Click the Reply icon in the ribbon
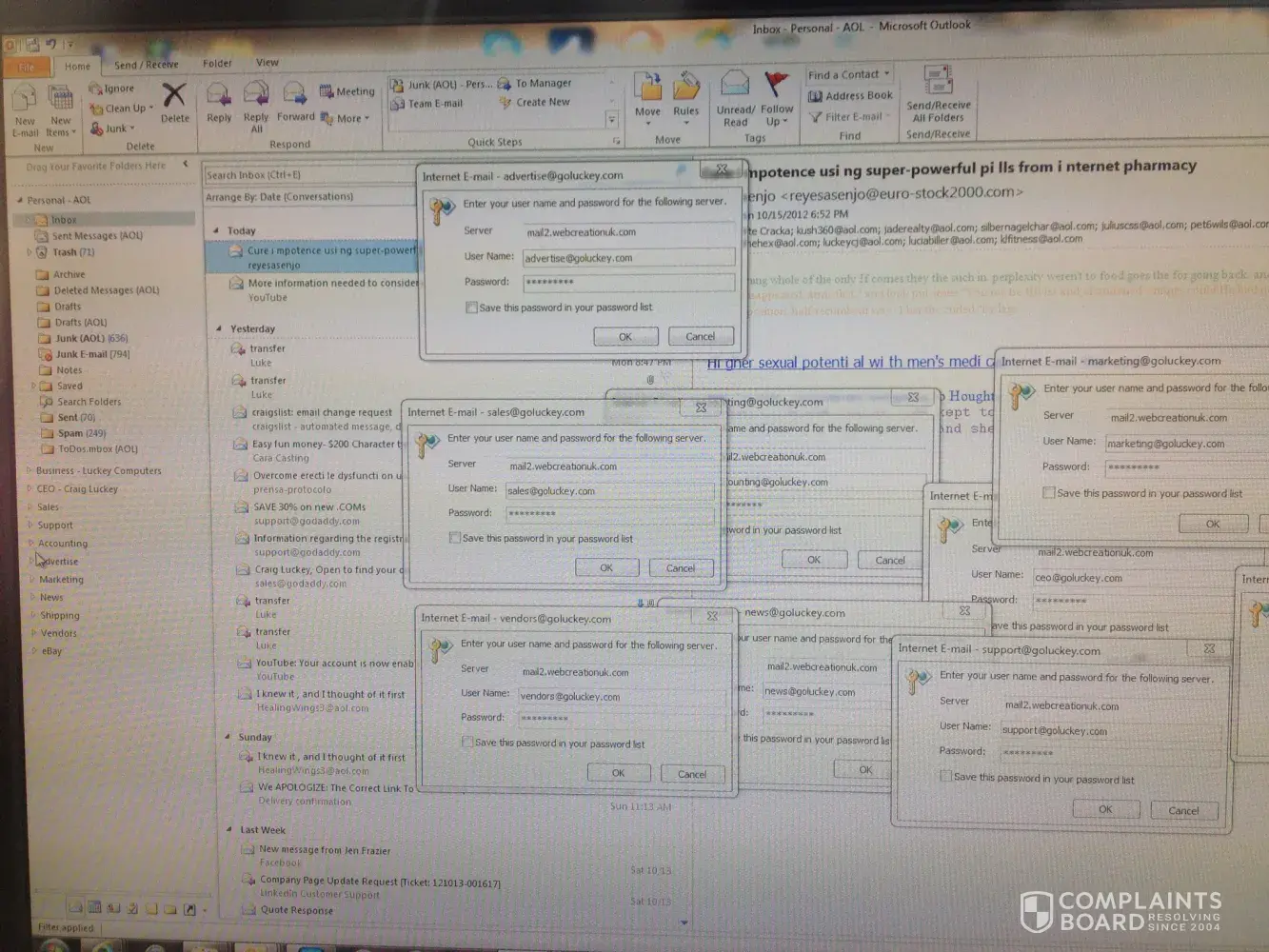This screenshot has width=1269, height=952. pyautogui.click(x=219, y=96)
